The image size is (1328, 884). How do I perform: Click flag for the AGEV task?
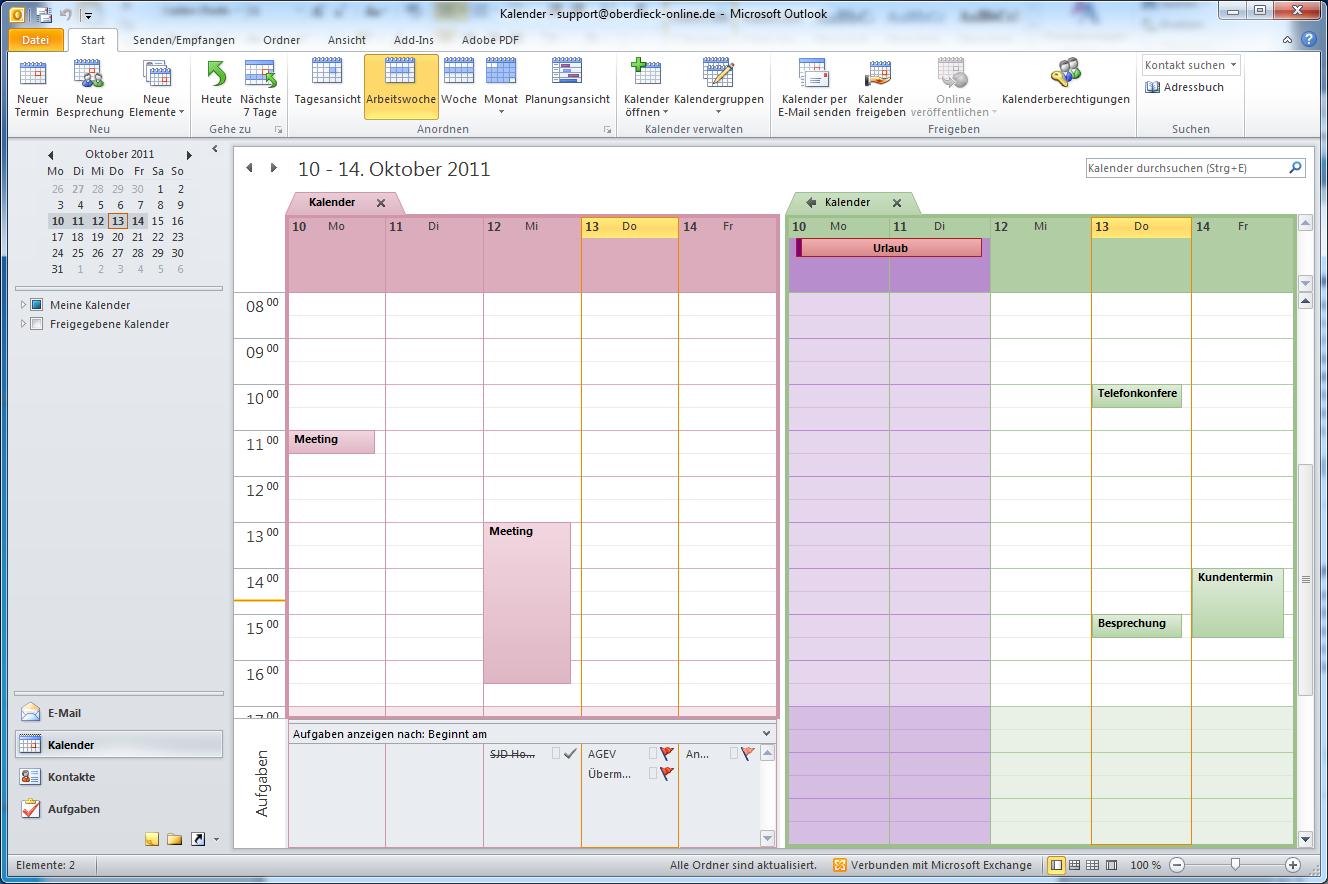[x=667, y=754]
